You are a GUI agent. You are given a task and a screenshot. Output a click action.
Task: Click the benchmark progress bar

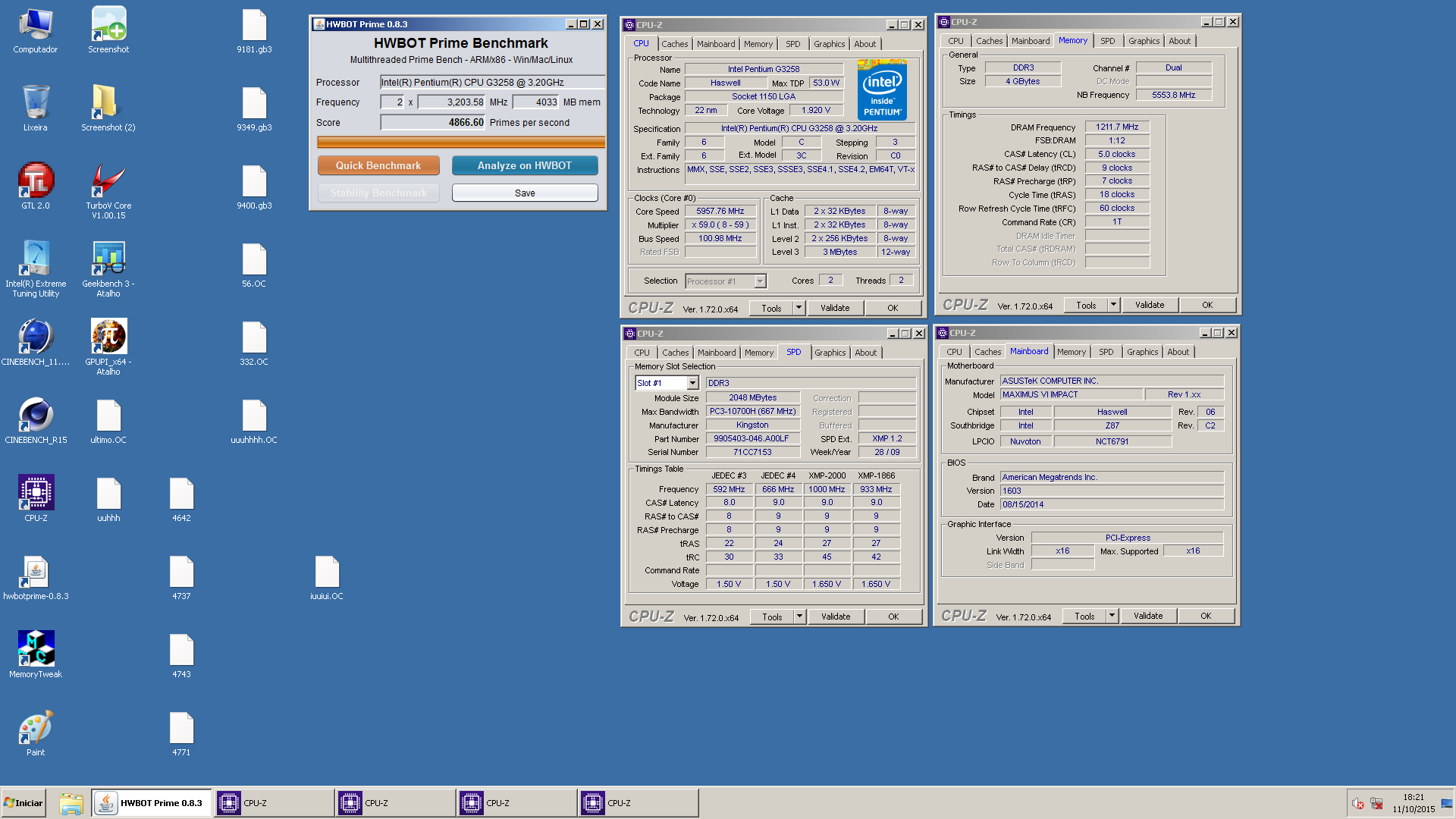click(x=461, y=142)
